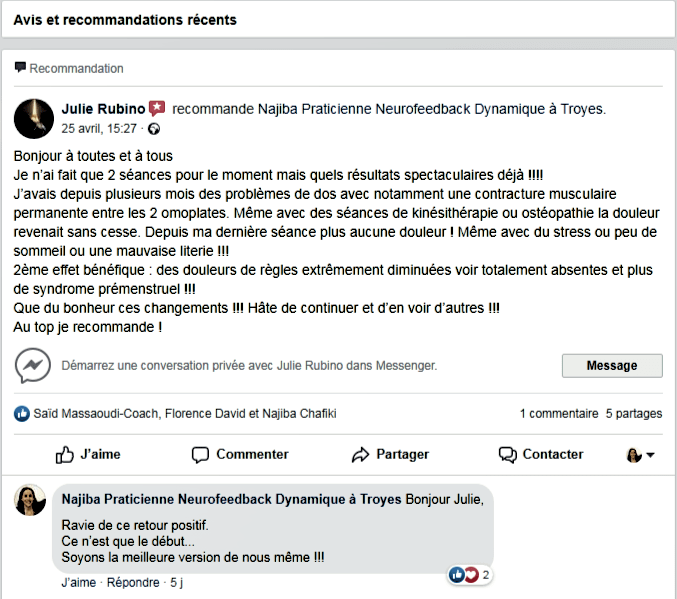The width and height of the screenshot is (677, 599).
Task: Click the red recommendation badge icon
Action: click(157, 108)
